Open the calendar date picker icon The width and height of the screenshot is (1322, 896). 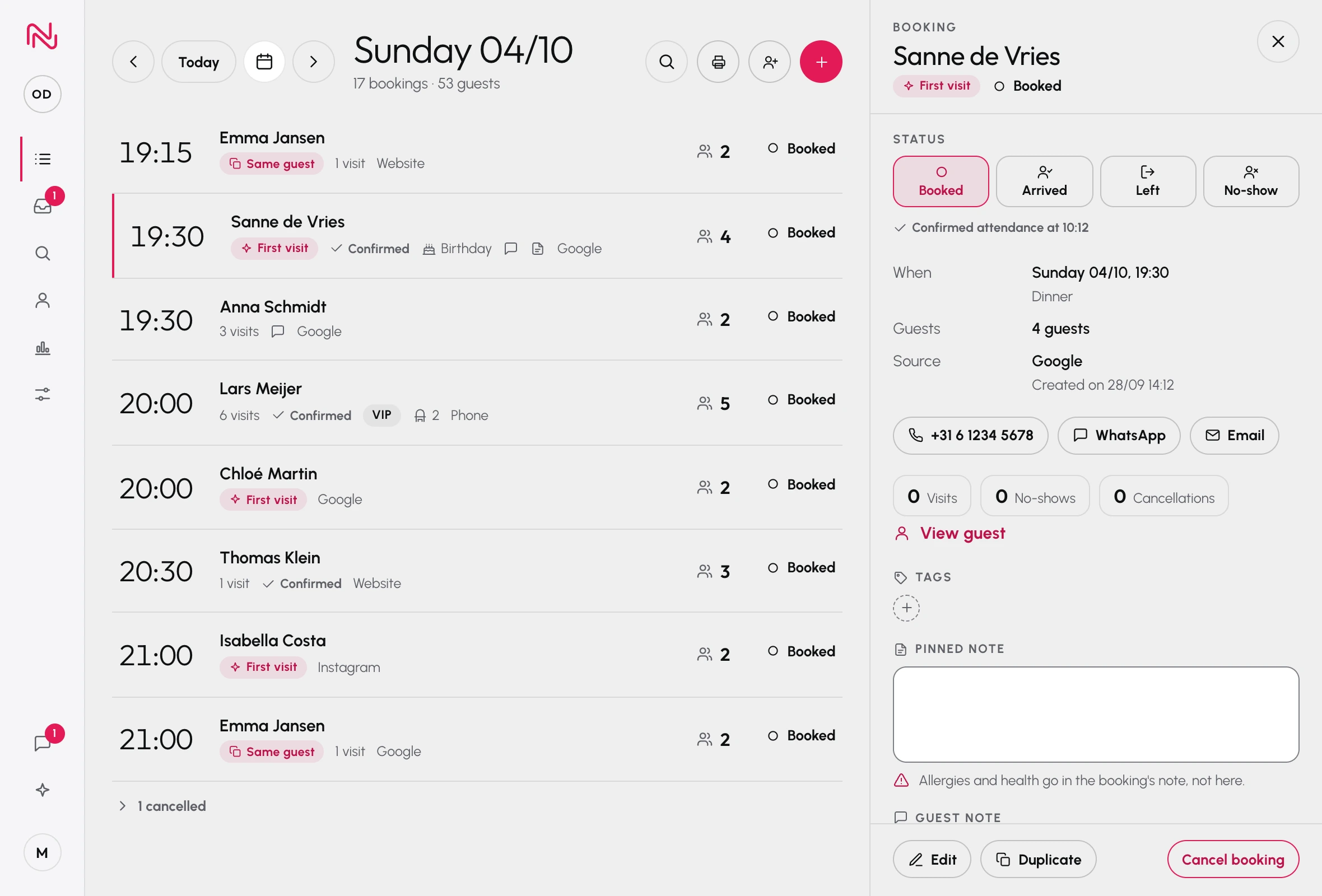pyautogui.click(x=264, y=62)
